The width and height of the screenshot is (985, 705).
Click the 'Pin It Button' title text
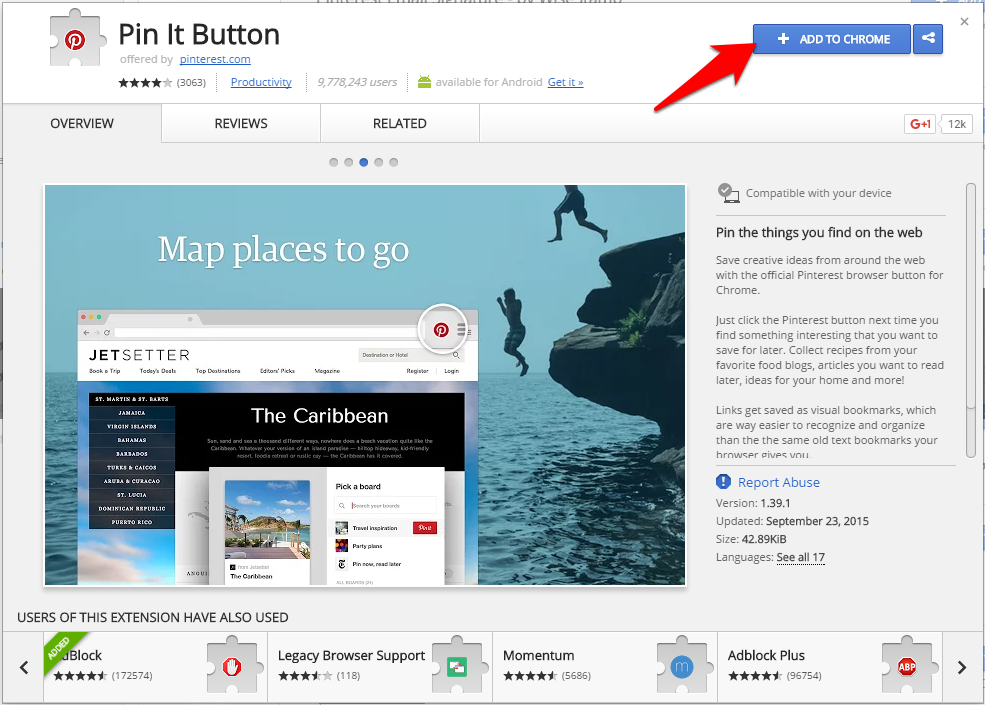(199, 34)
